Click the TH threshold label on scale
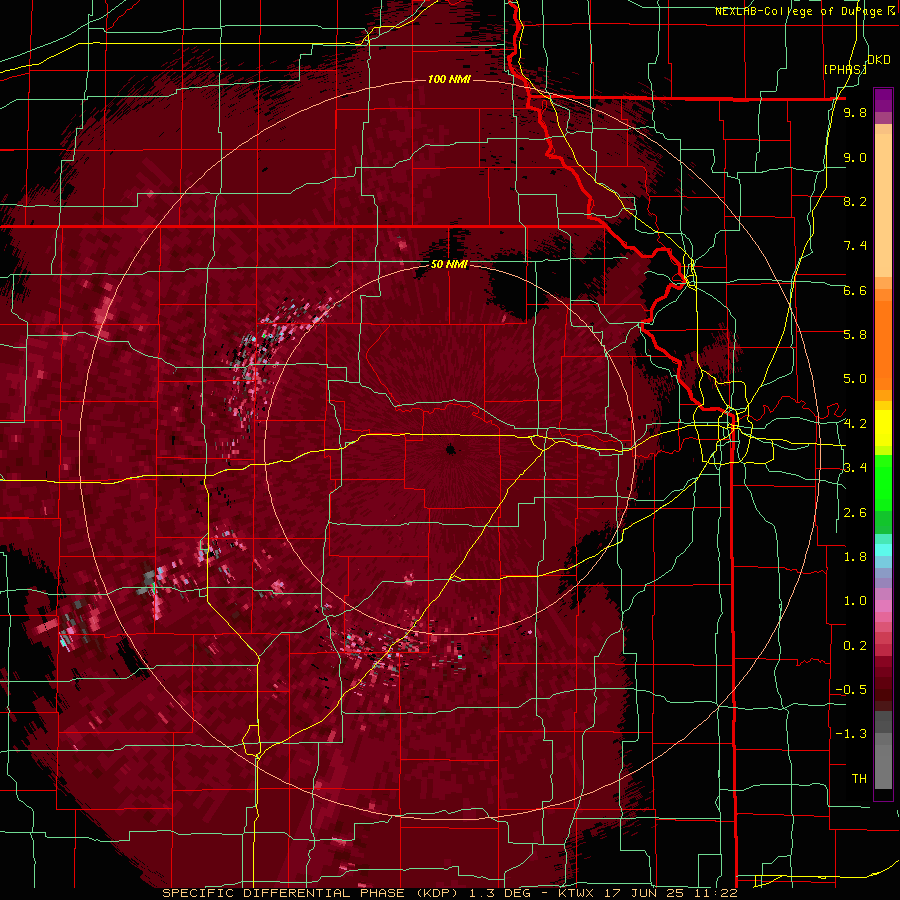Viewport: 900px width, 900px height. click(859, 779)
